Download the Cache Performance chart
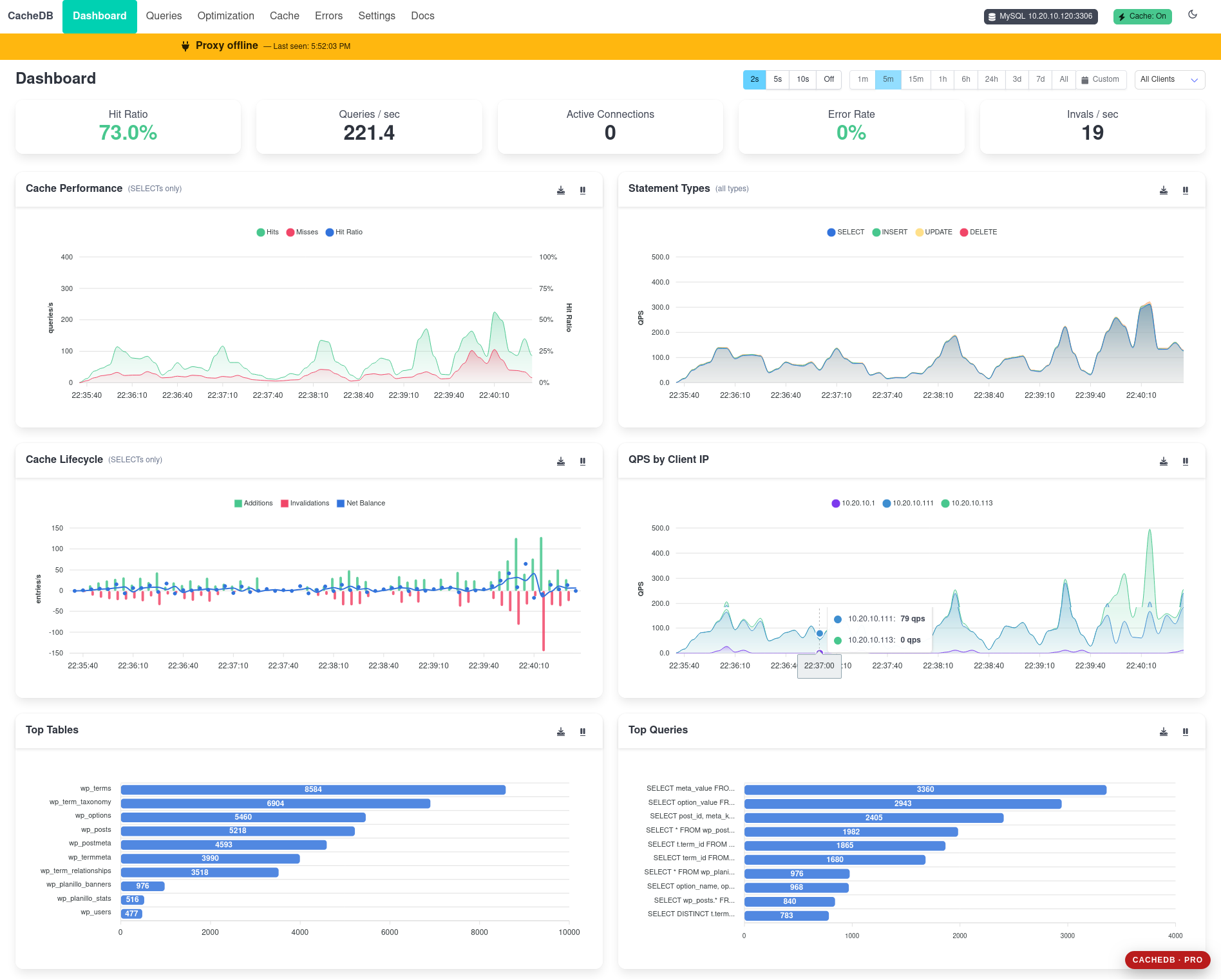The height and width of the screenshot is (980, 1221). point(561,190)
